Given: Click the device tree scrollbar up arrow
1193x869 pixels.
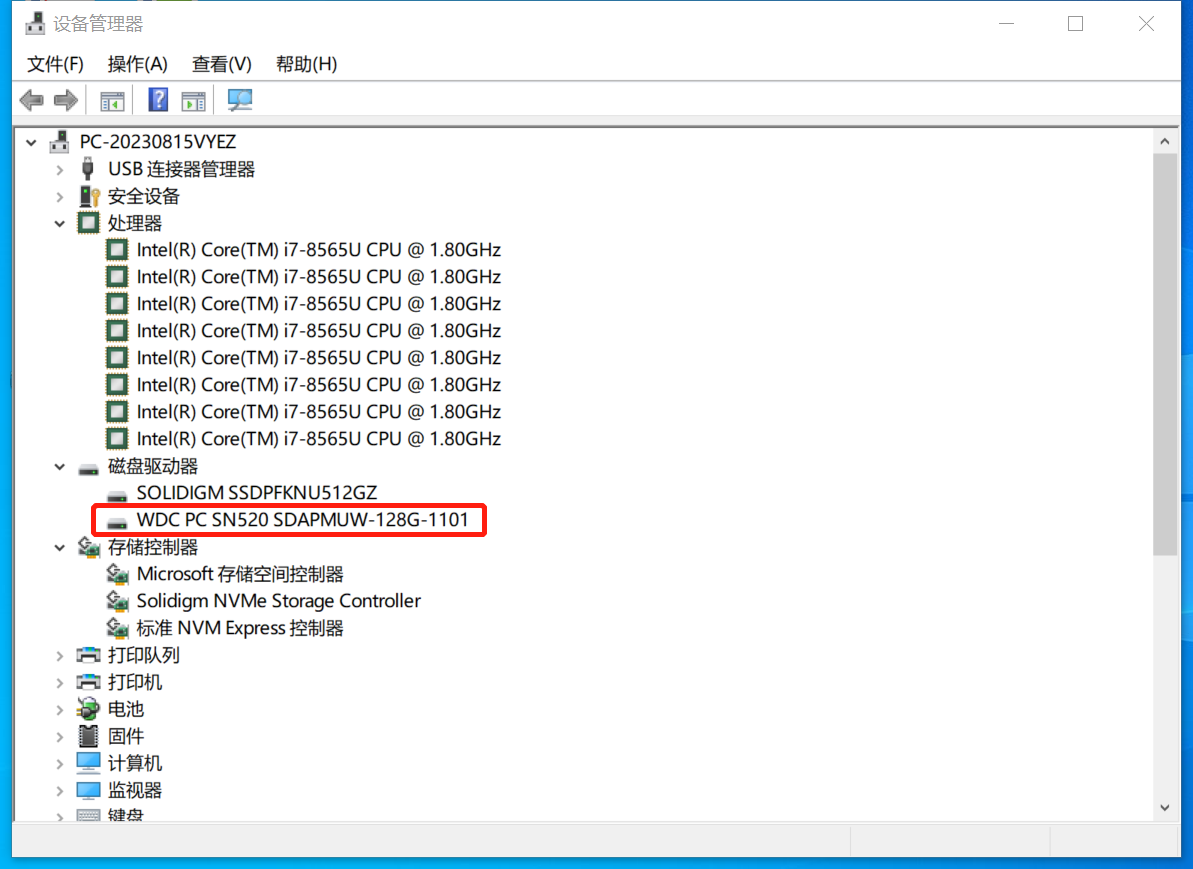Looking at the screenshot, I should click(x=1165, y=142).
